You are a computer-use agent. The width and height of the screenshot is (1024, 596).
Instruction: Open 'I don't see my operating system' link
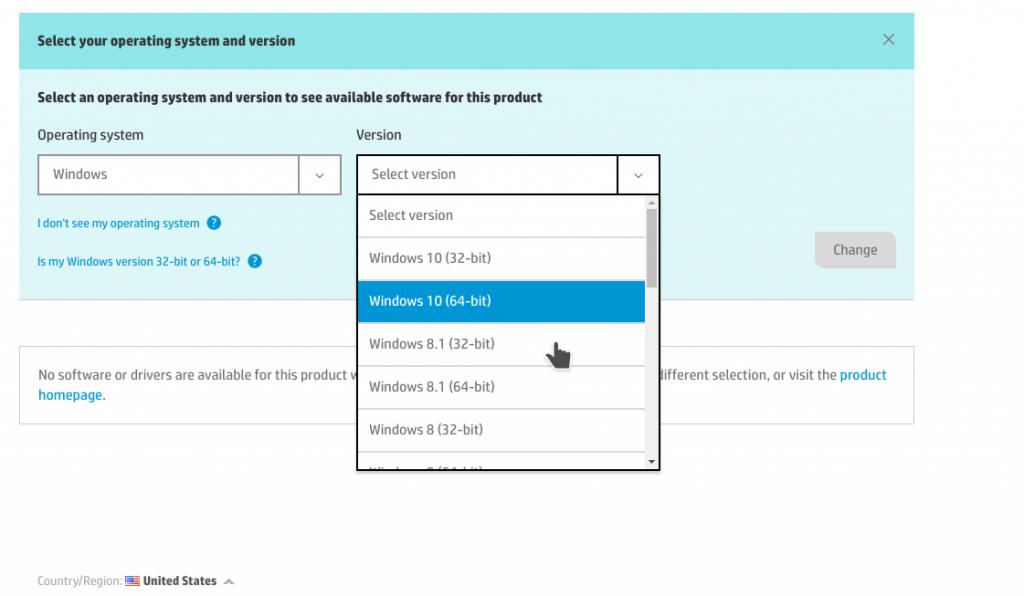click(118, 223)
